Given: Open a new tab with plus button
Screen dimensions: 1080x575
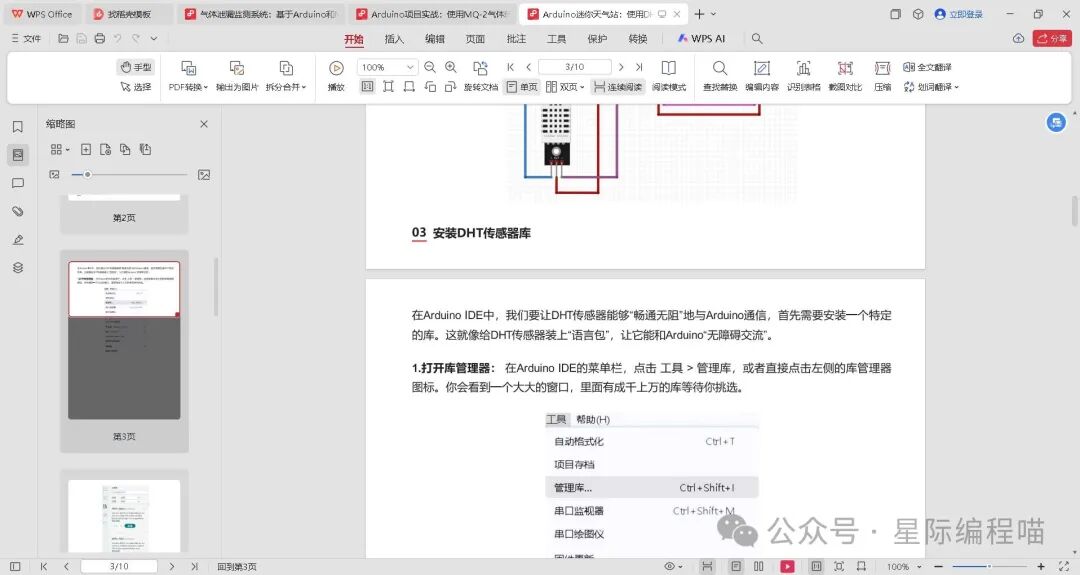Looking at the screenshot, I should [699, 14].
